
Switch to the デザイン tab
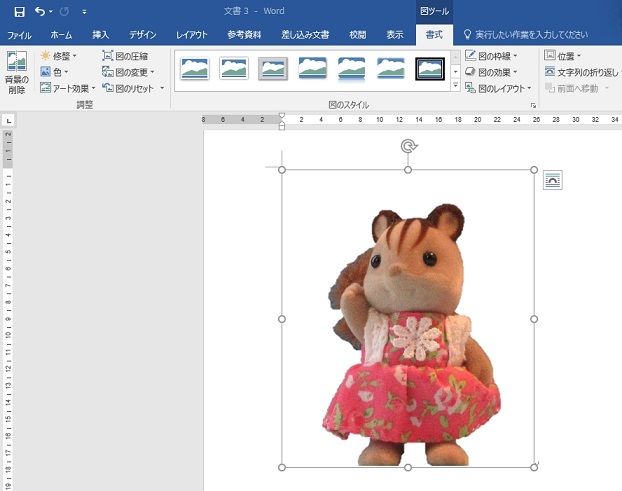(142, 35)
